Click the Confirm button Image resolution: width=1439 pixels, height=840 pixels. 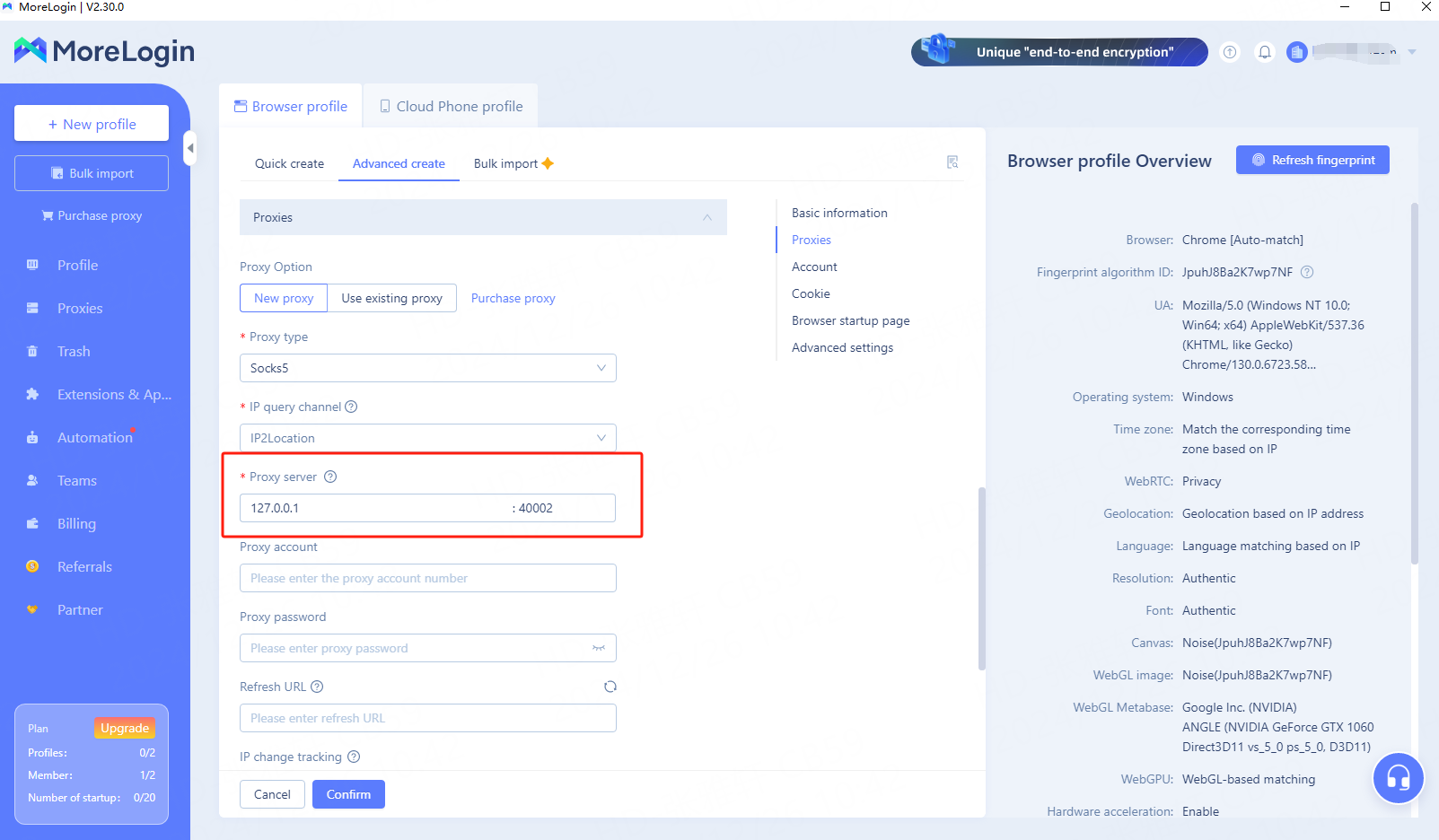[x=348, y=794]
